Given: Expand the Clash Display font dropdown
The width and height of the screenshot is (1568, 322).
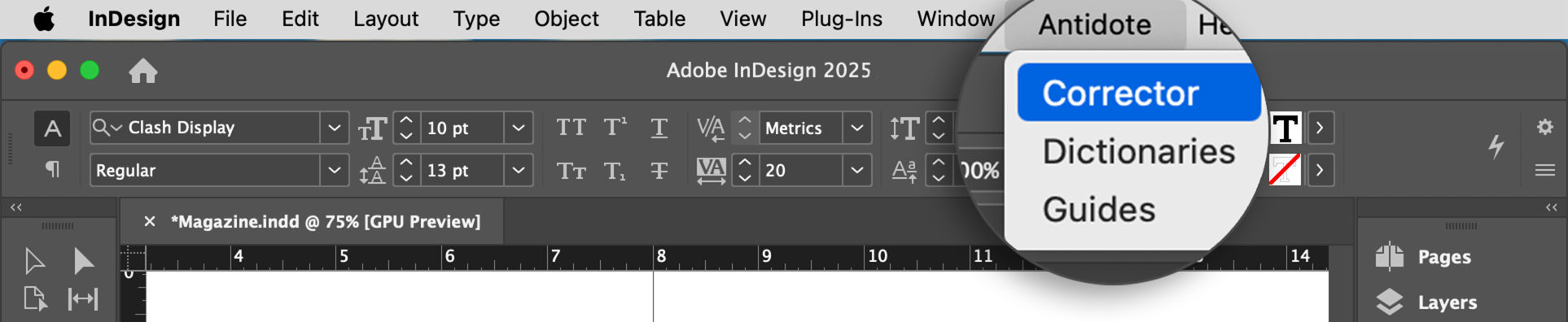Looking at the screenshot, I should click(334, 128).
